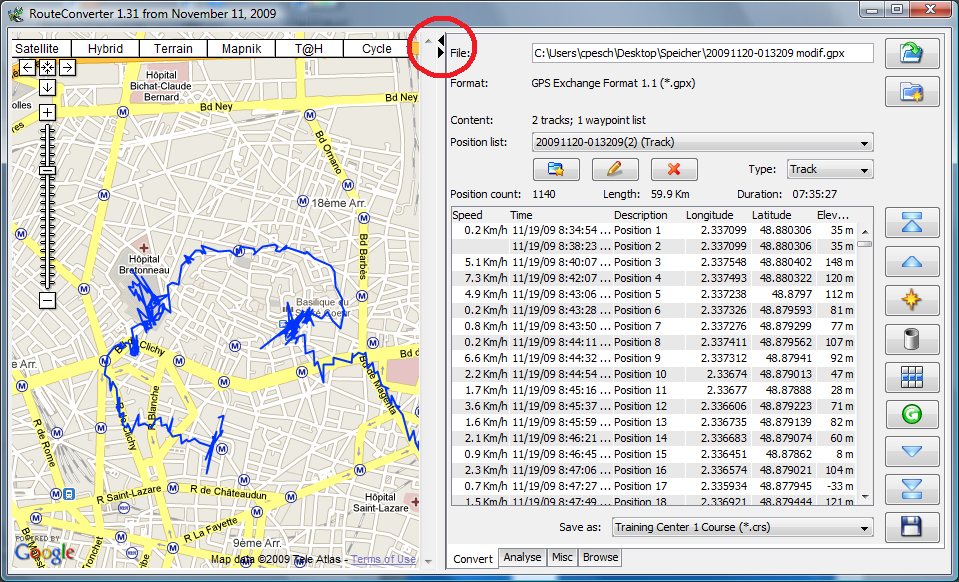Collapse map panel with left-pointing divider arrow
Viewport: 959px width, 582px height.
[441, 41]
